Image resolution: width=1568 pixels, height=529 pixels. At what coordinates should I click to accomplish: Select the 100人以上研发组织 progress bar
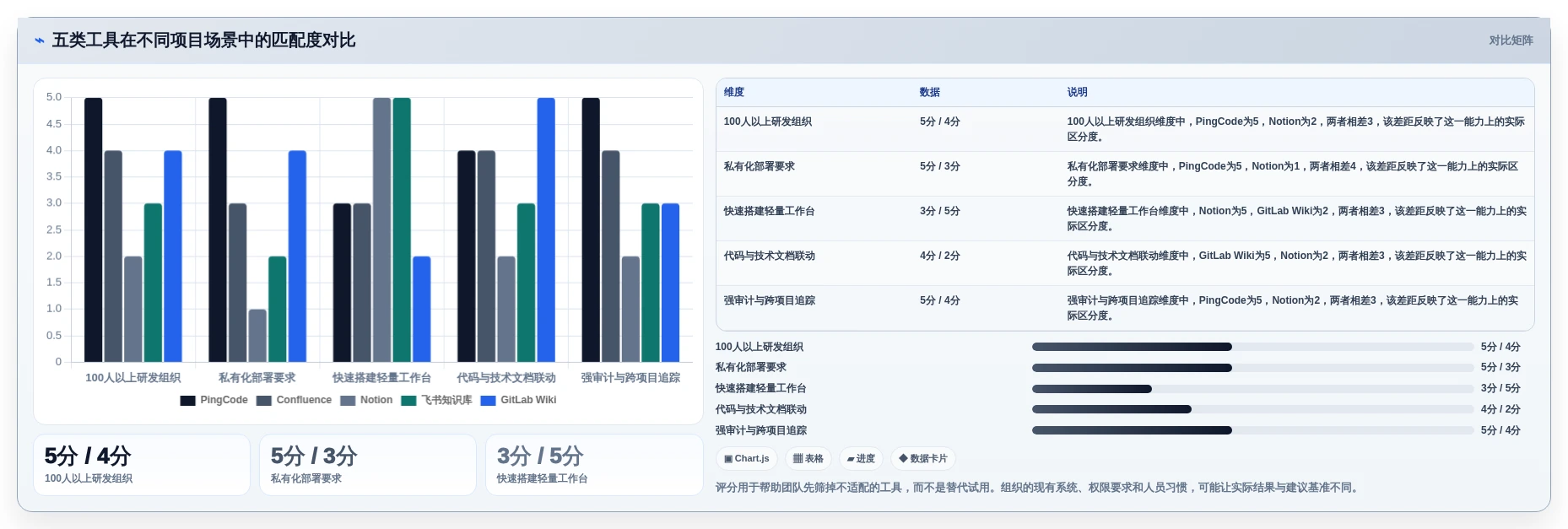[x=1252, y=347]
